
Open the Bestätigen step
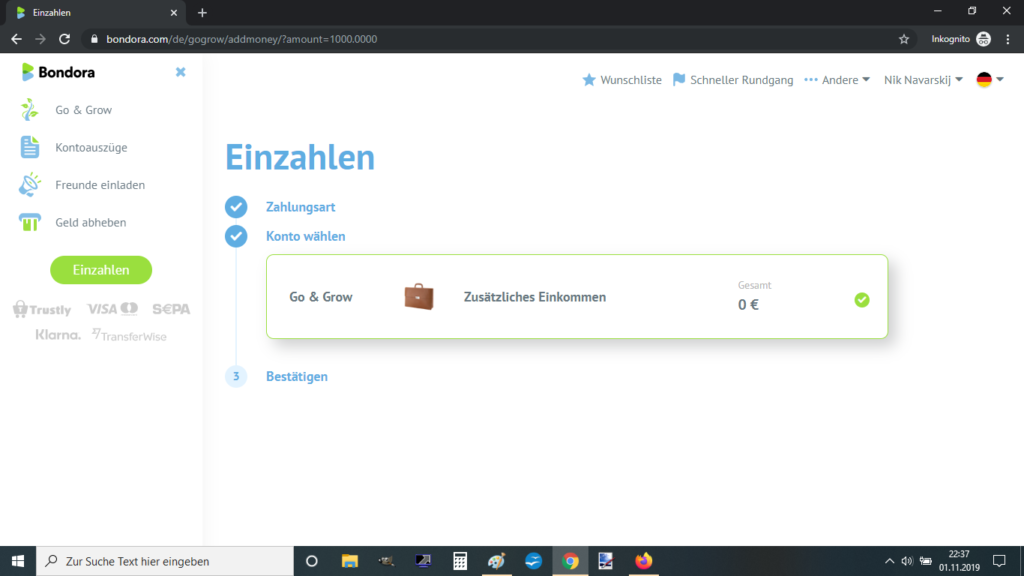297,377
